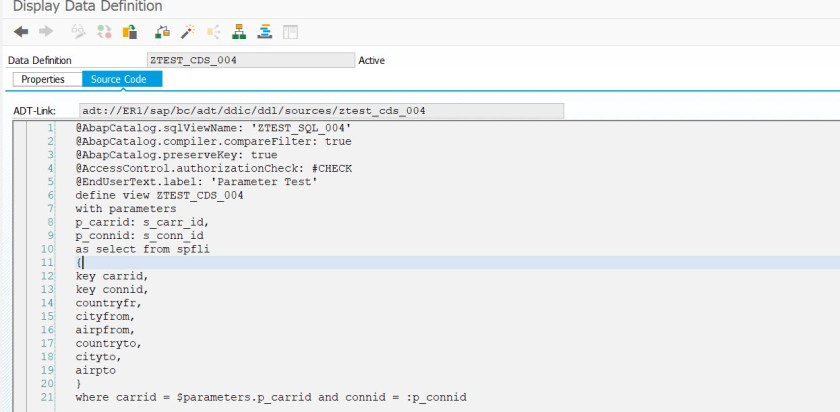
Task: Click the 'airpto' field line
Action: (95, 370)
